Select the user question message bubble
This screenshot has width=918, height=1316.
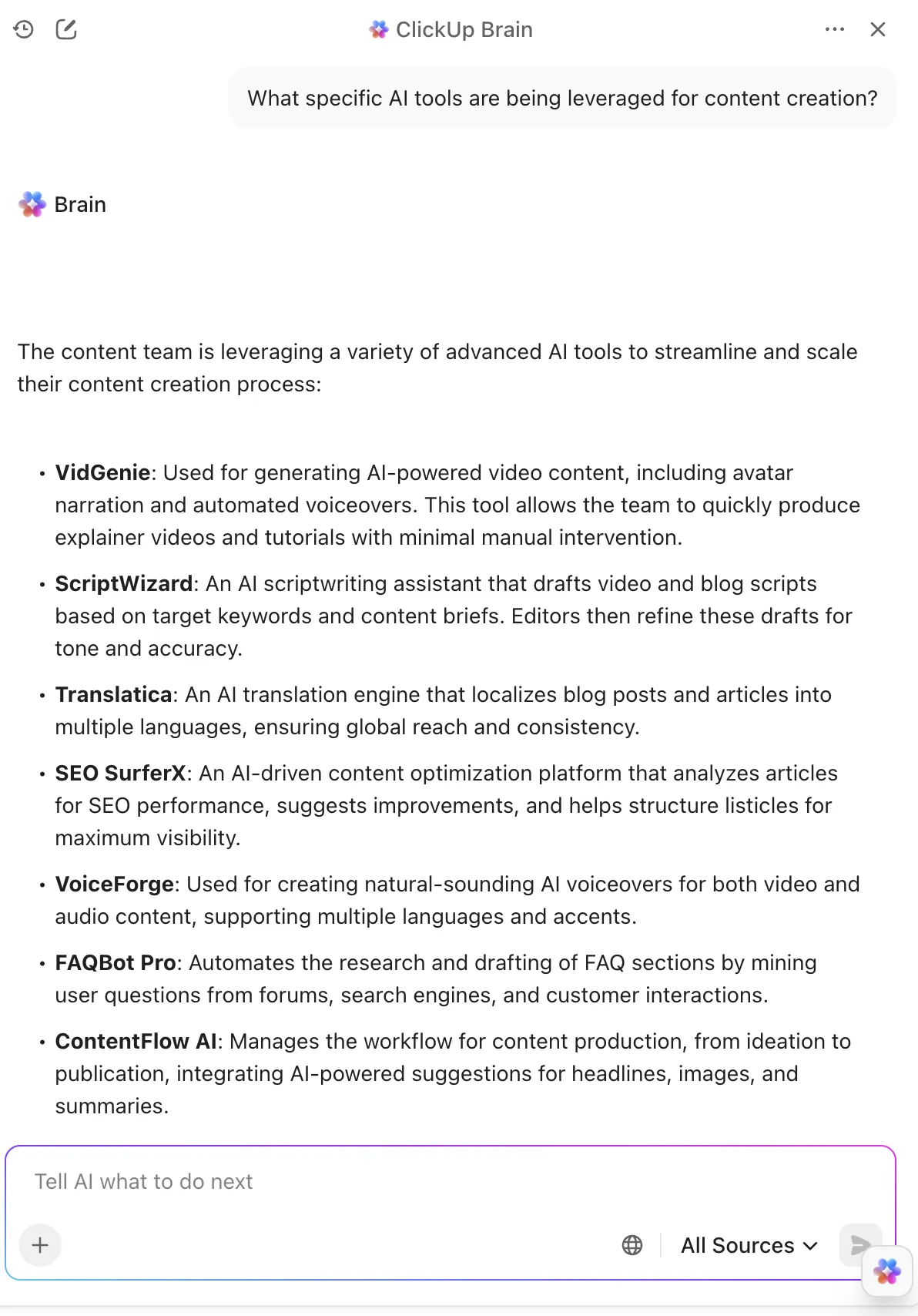tap(562, 98)
